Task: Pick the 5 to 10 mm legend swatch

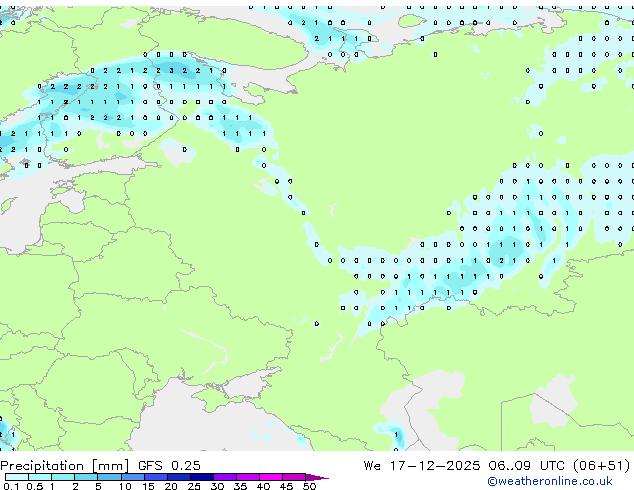Action: pyautogui.click(x=110, y=477)
